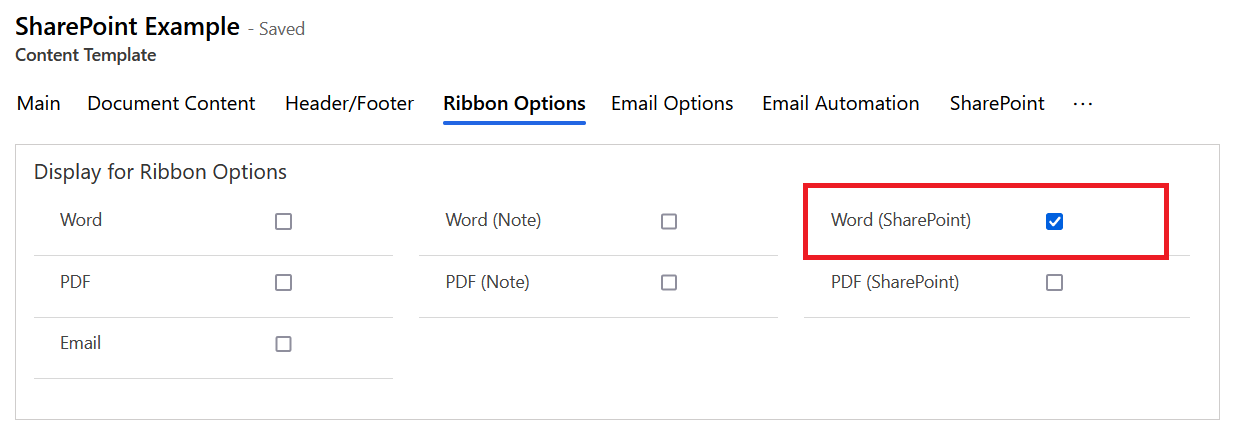Enable the PDF (SharePoint) checkbox
The height and width of the screenshot is (435, 1234).
pyautogui.click(x=1054, y=283)
